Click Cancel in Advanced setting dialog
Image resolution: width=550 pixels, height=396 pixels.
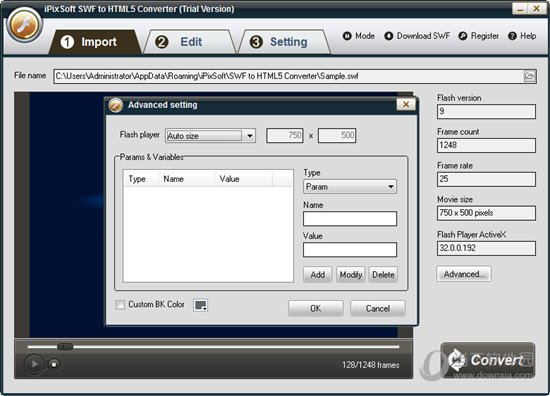[378, 308]
